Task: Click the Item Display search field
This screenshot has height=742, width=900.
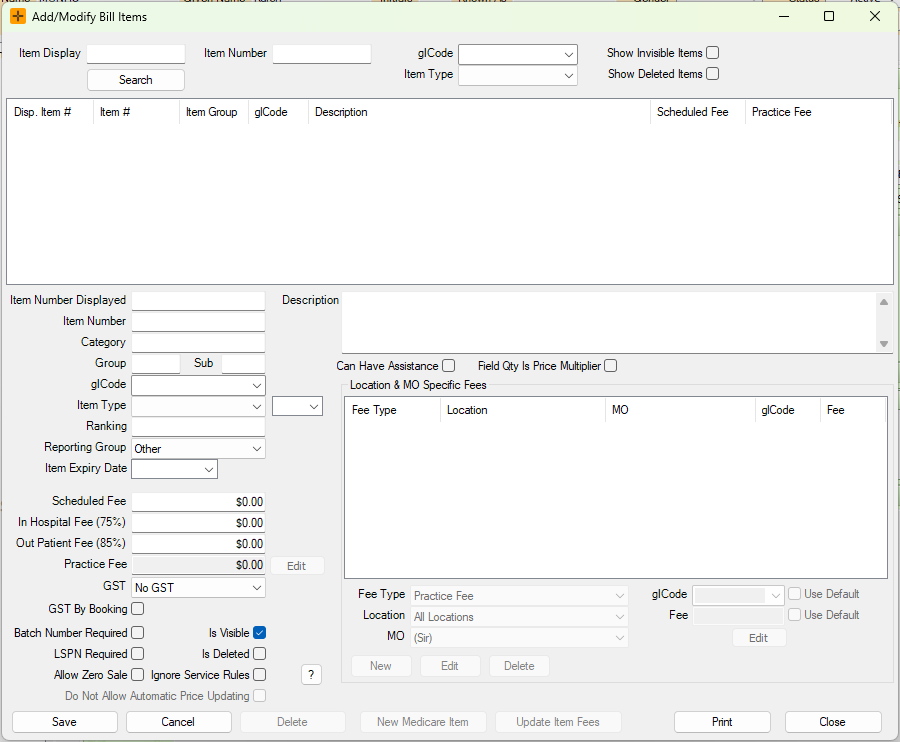Action: click(x=136, y=54)
